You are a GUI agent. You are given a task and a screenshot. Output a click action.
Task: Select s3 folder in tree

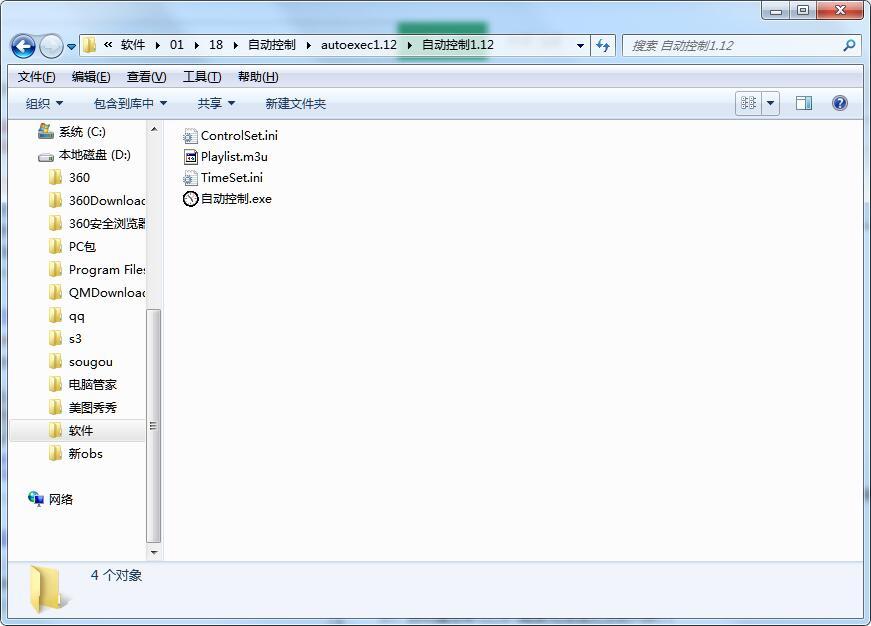[x=75, y=338]
